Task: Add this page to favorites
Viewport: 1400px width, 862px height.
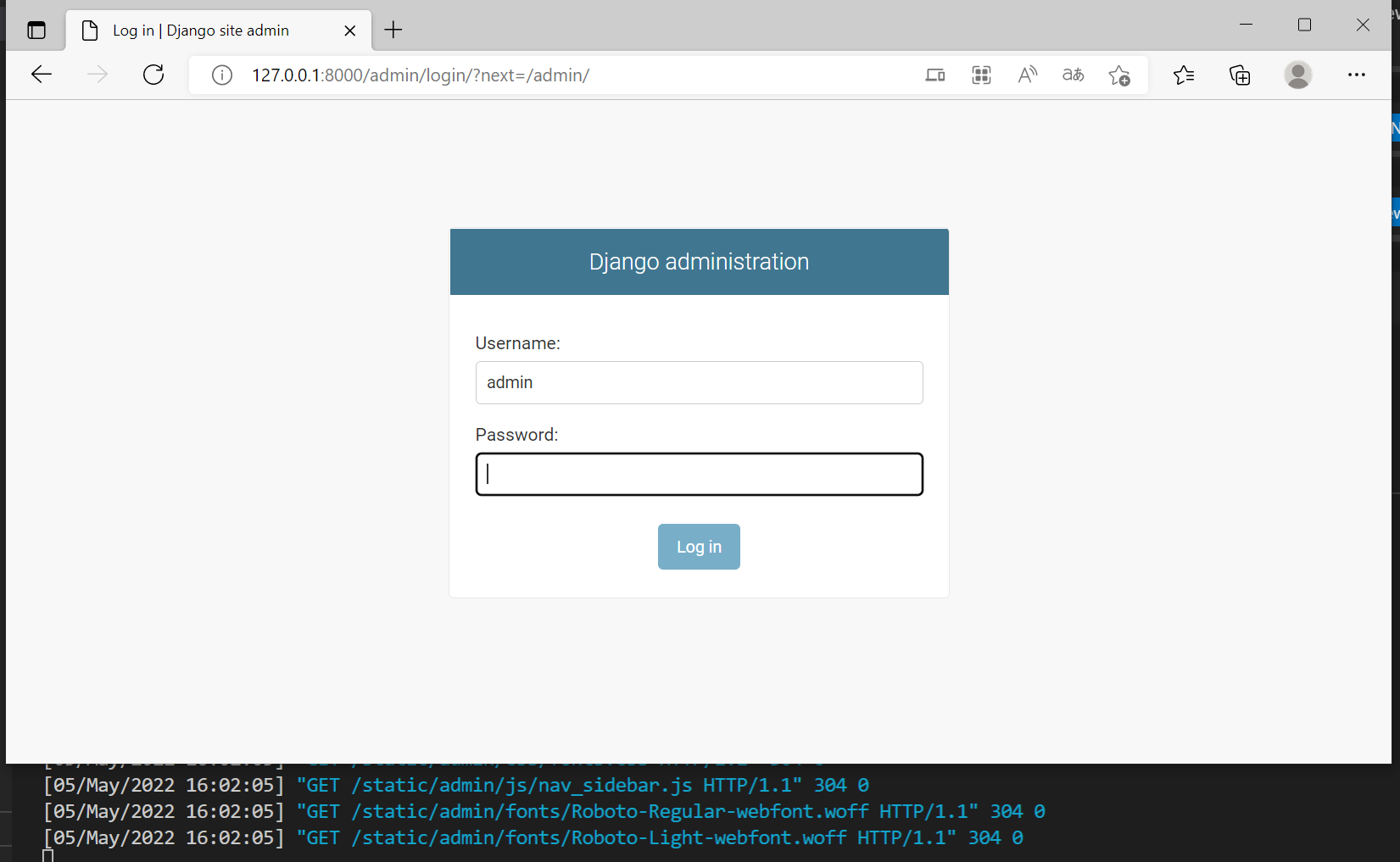Action: tap(1119, 75)
